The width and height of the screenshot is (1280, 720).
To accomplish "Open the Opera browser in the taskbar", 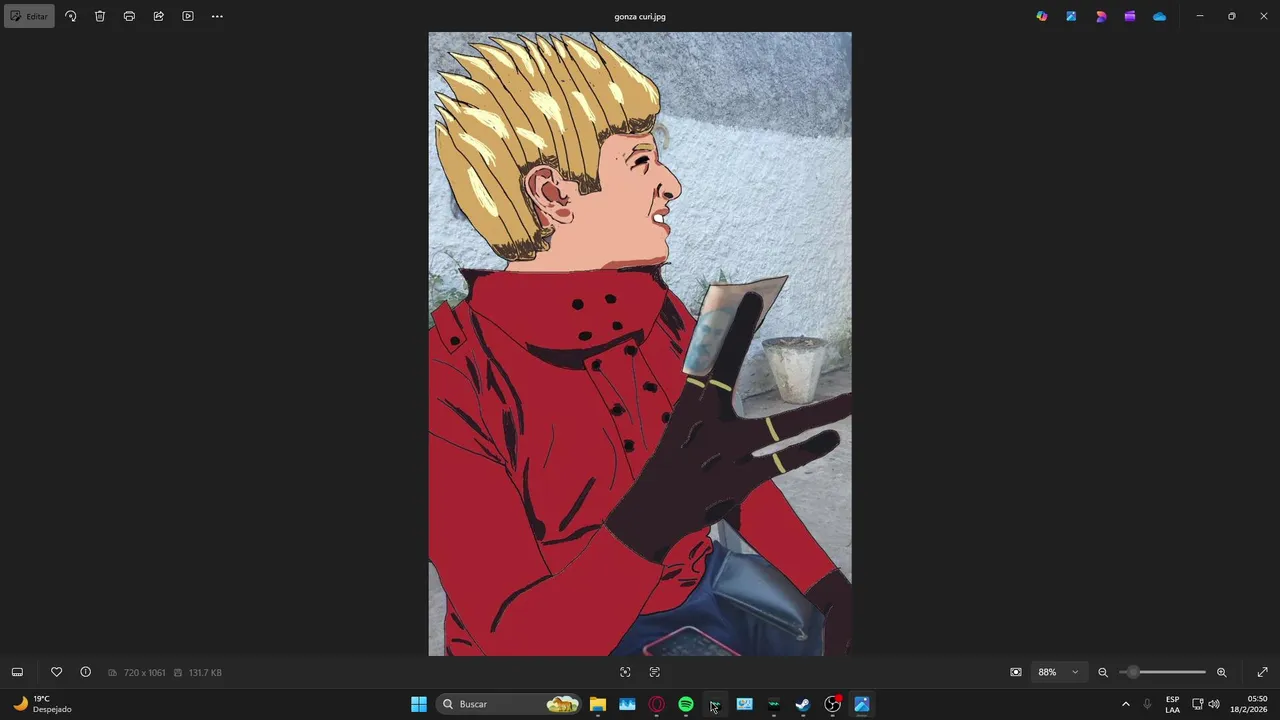I will click(657, 704).
